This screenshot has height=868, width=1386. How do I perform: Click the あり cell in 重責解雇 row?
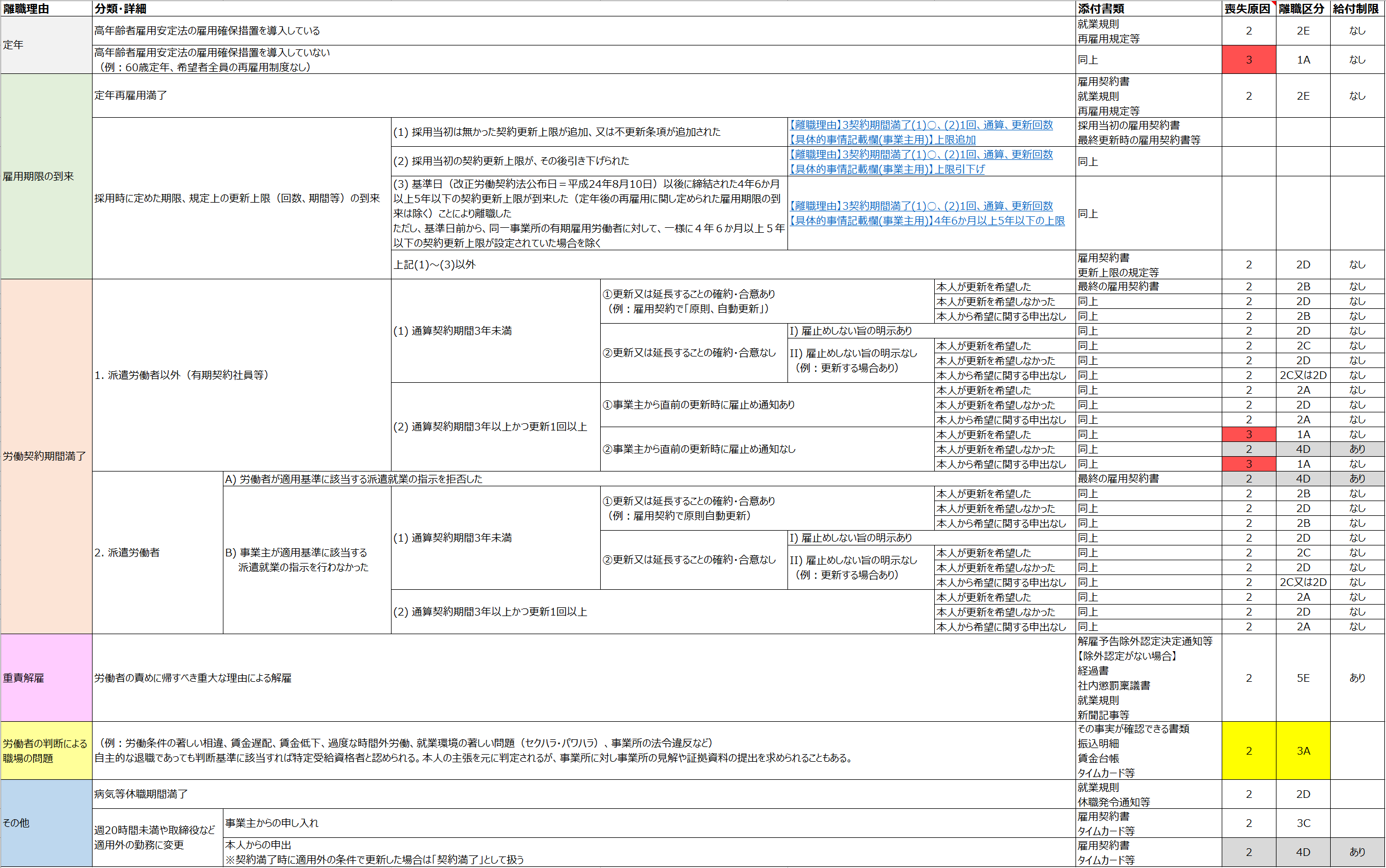[x=1358, y=678]
